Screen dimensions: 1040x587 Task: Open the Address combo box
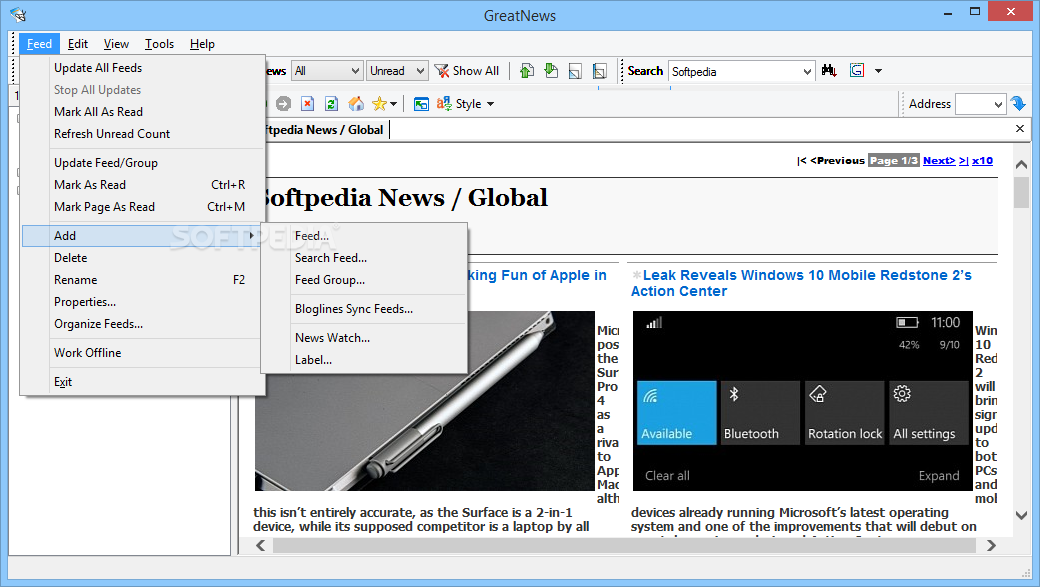pos(980,104)
